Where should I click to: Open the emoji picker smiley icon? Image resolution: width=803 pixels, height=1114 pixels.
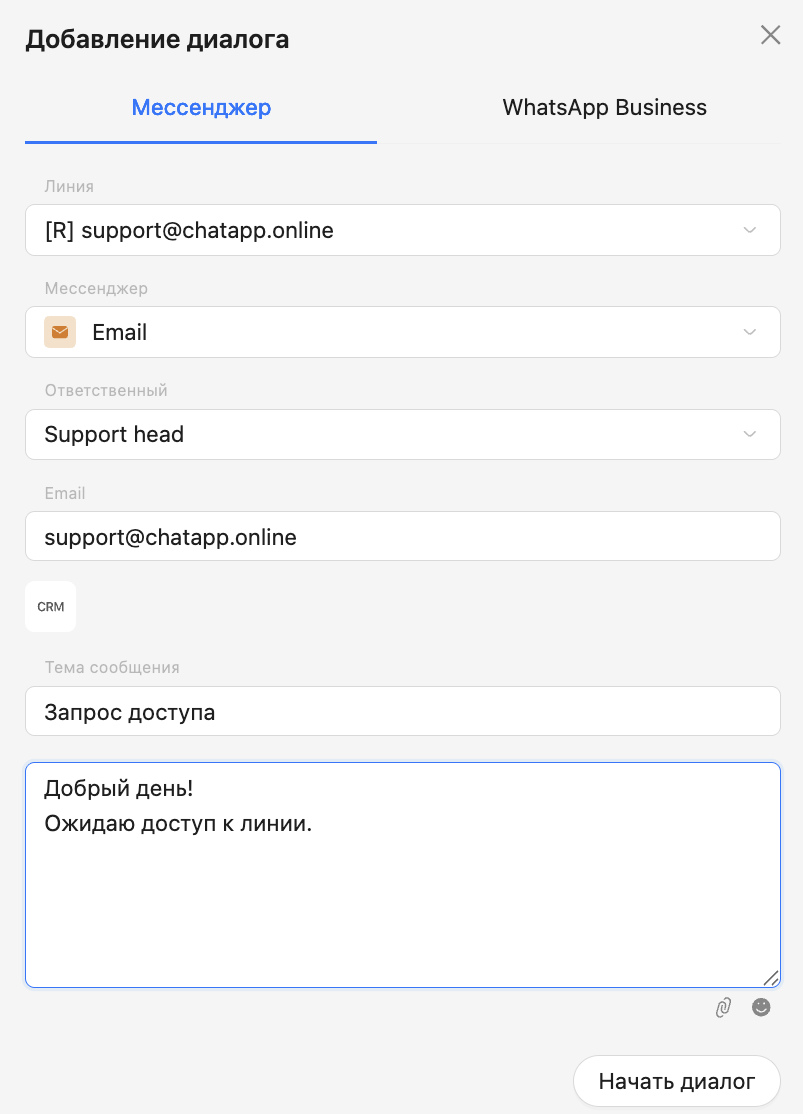pyautogui.click(x=761, y=1007)
